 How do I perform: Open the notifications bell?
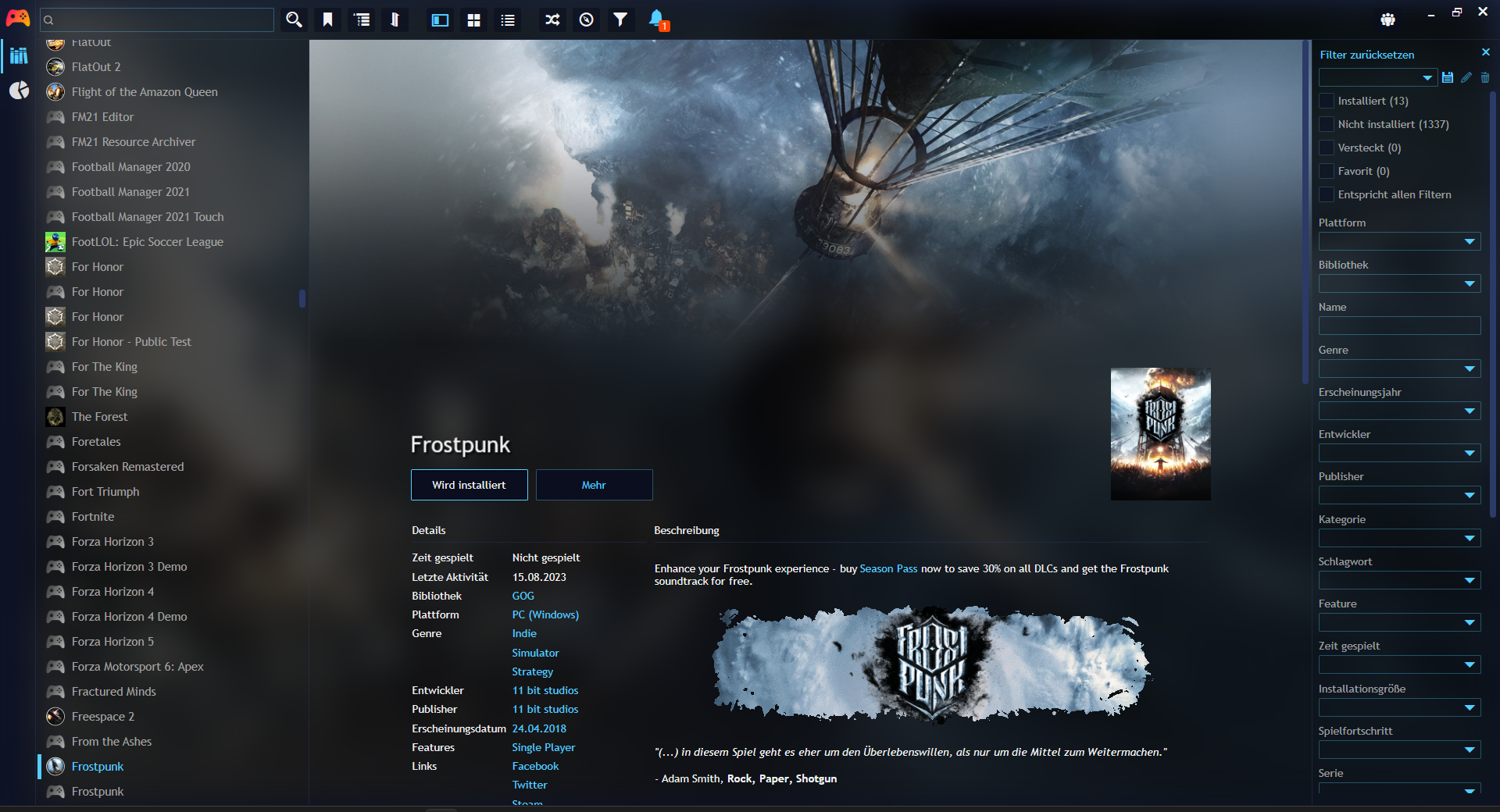(656, 20)
